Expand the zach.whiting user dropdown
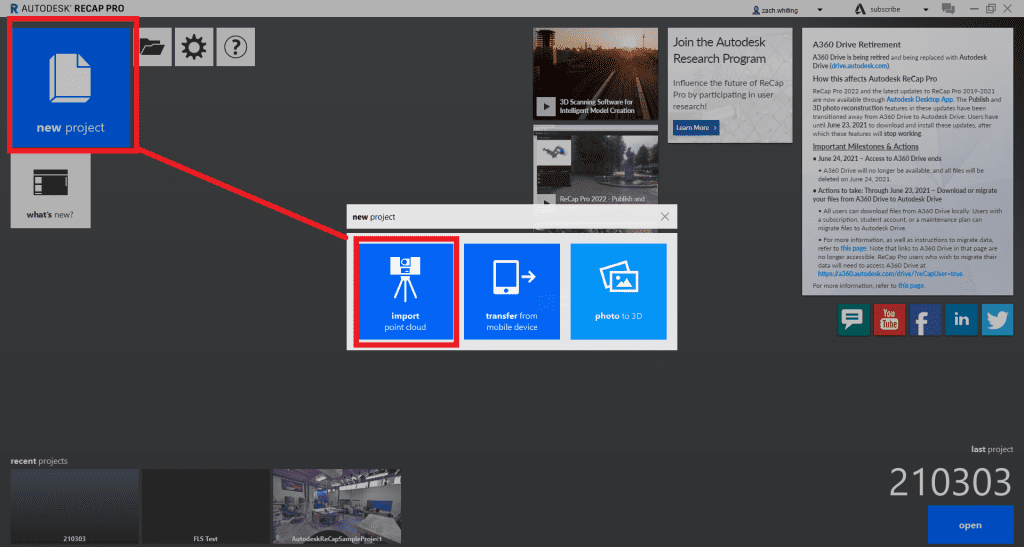The height and width of the screenshot is (547, 1024). pyautogui.click(x=820, y=10)
